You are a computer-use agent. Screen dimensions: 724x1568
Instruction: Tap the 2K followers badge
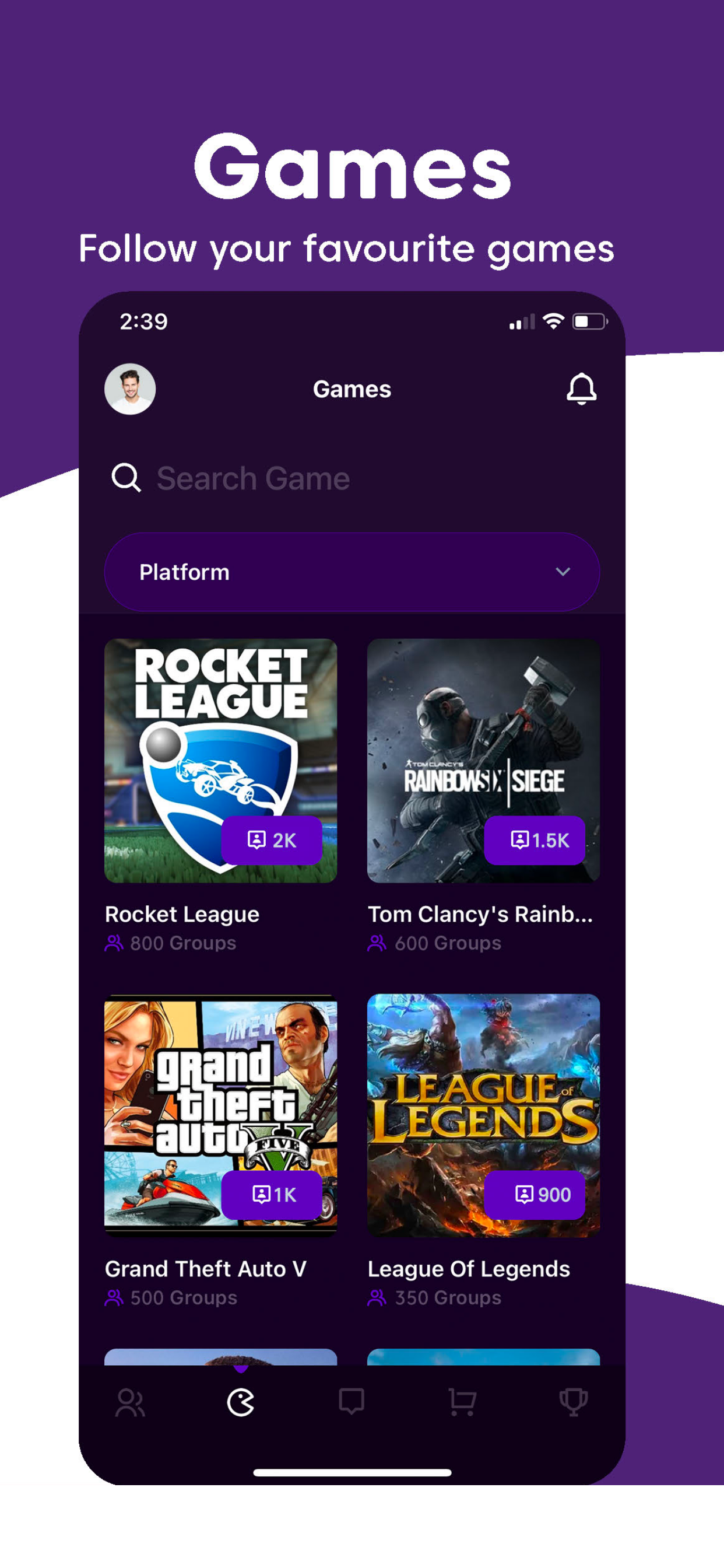click(271, 840)
